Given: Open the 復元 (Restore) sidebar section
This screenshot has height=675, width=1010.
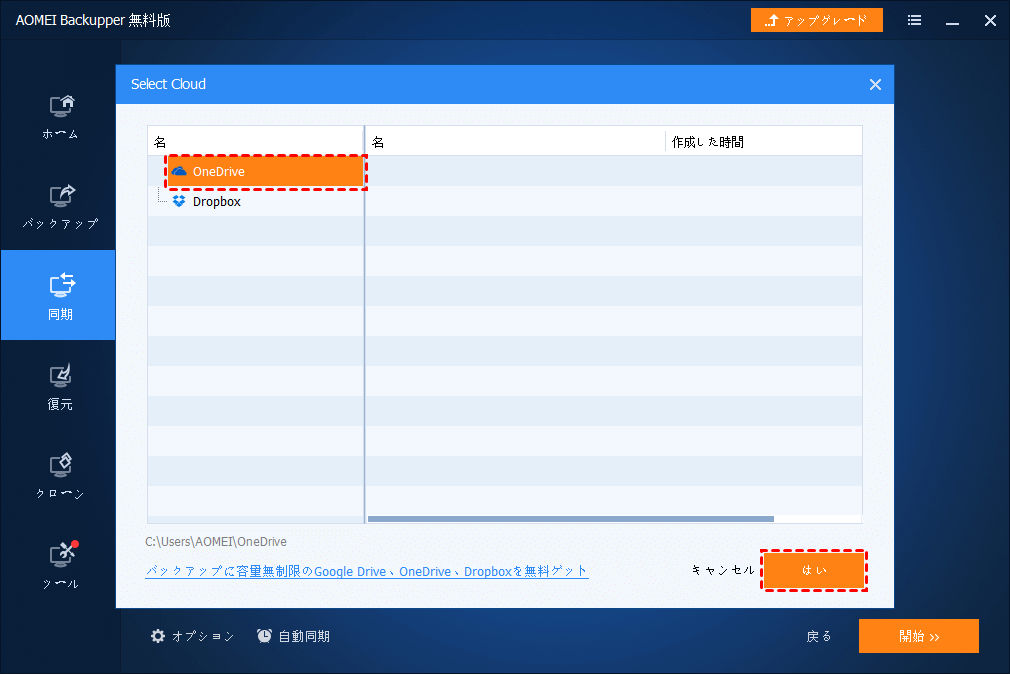Looking at the screenshot, I should point(60,388).
